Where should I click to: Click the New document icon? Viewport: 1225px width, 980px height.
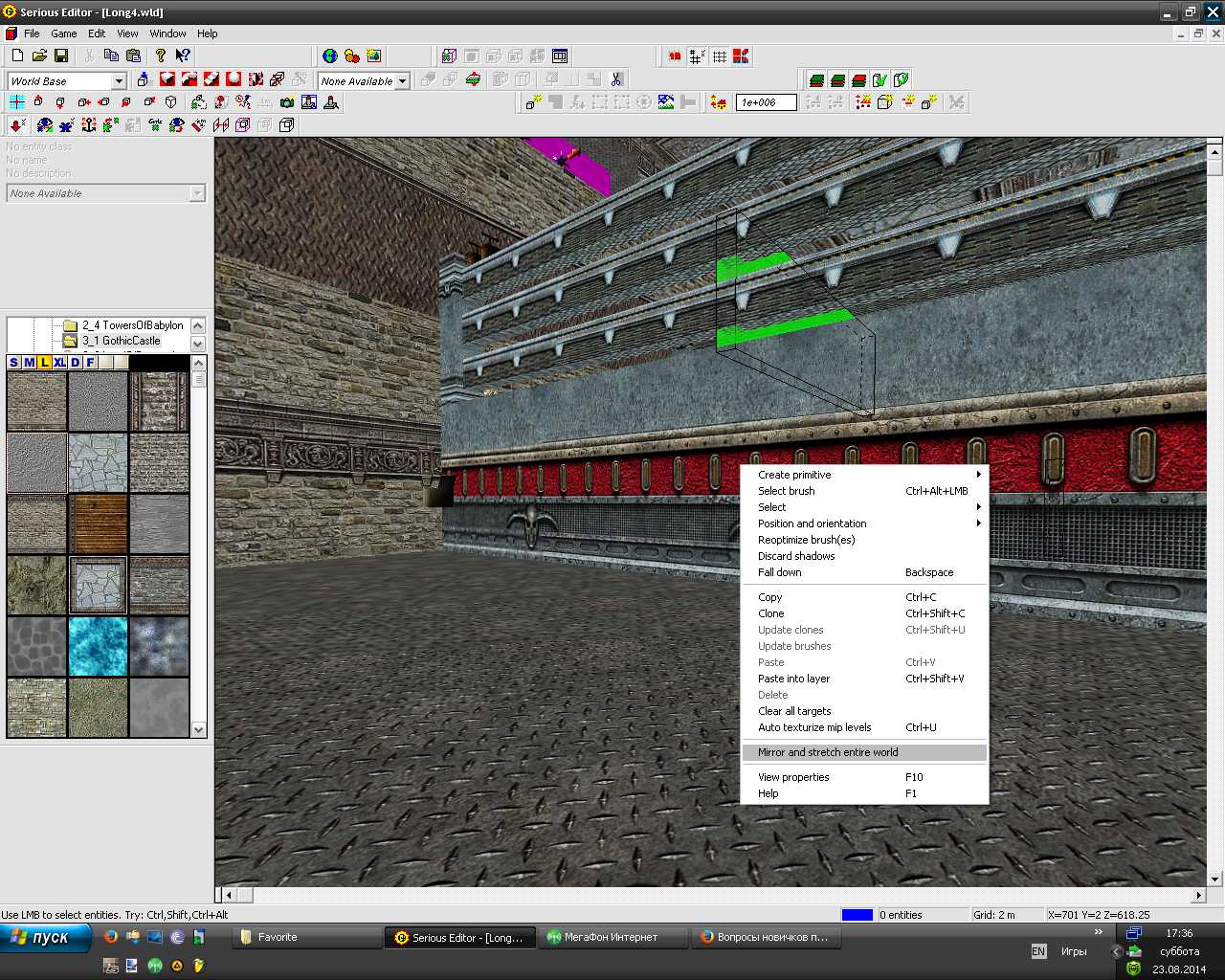click(x=17, y=56)
